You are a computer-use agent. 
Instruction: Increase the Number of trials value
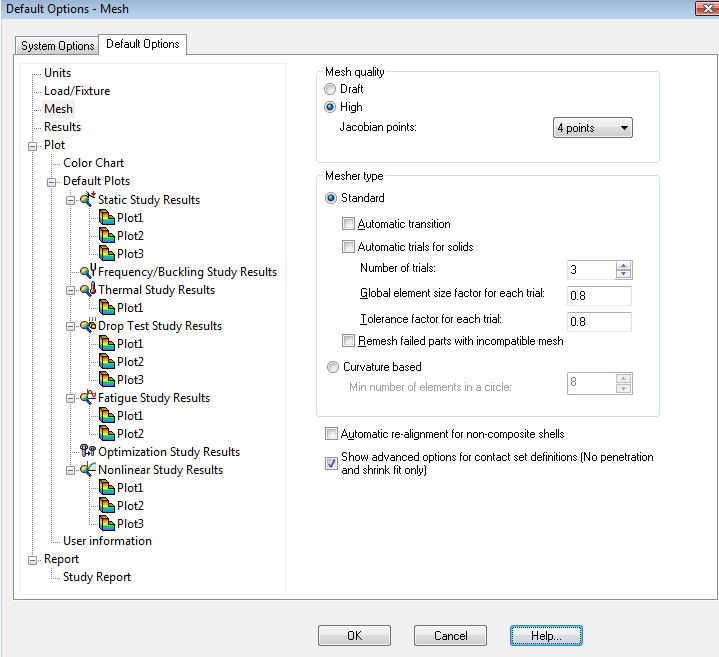(x=623, y=265)
